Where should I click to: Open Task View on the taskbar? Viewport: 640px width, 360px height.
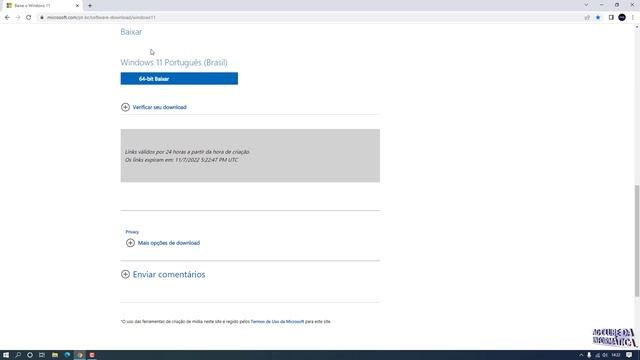point(42,355)
